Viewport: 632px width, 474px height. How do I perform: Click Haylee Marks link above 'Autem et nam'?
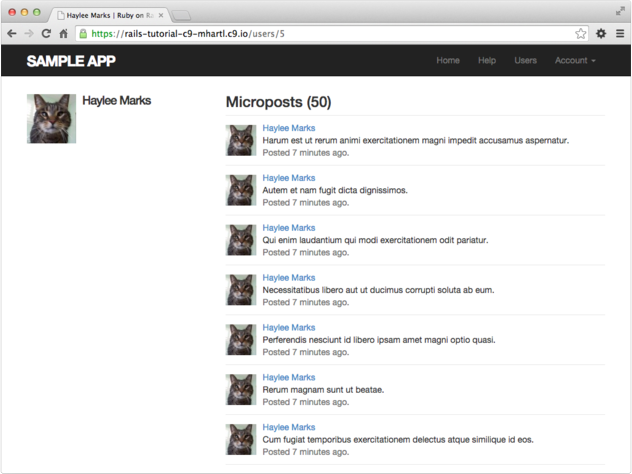point(289,178)
